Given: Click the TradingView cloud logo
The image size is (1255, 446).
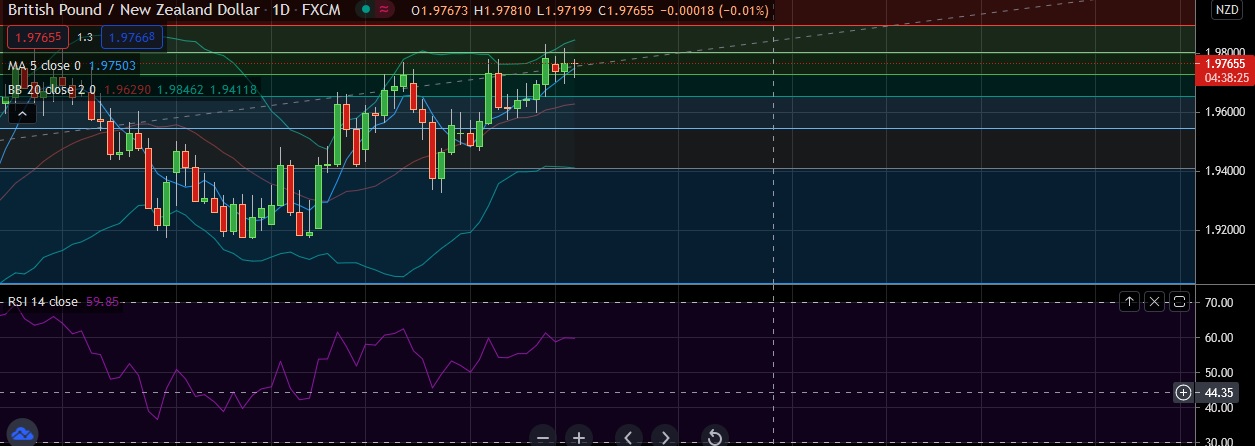Looking at the screenshot, I should coord(22,435).
